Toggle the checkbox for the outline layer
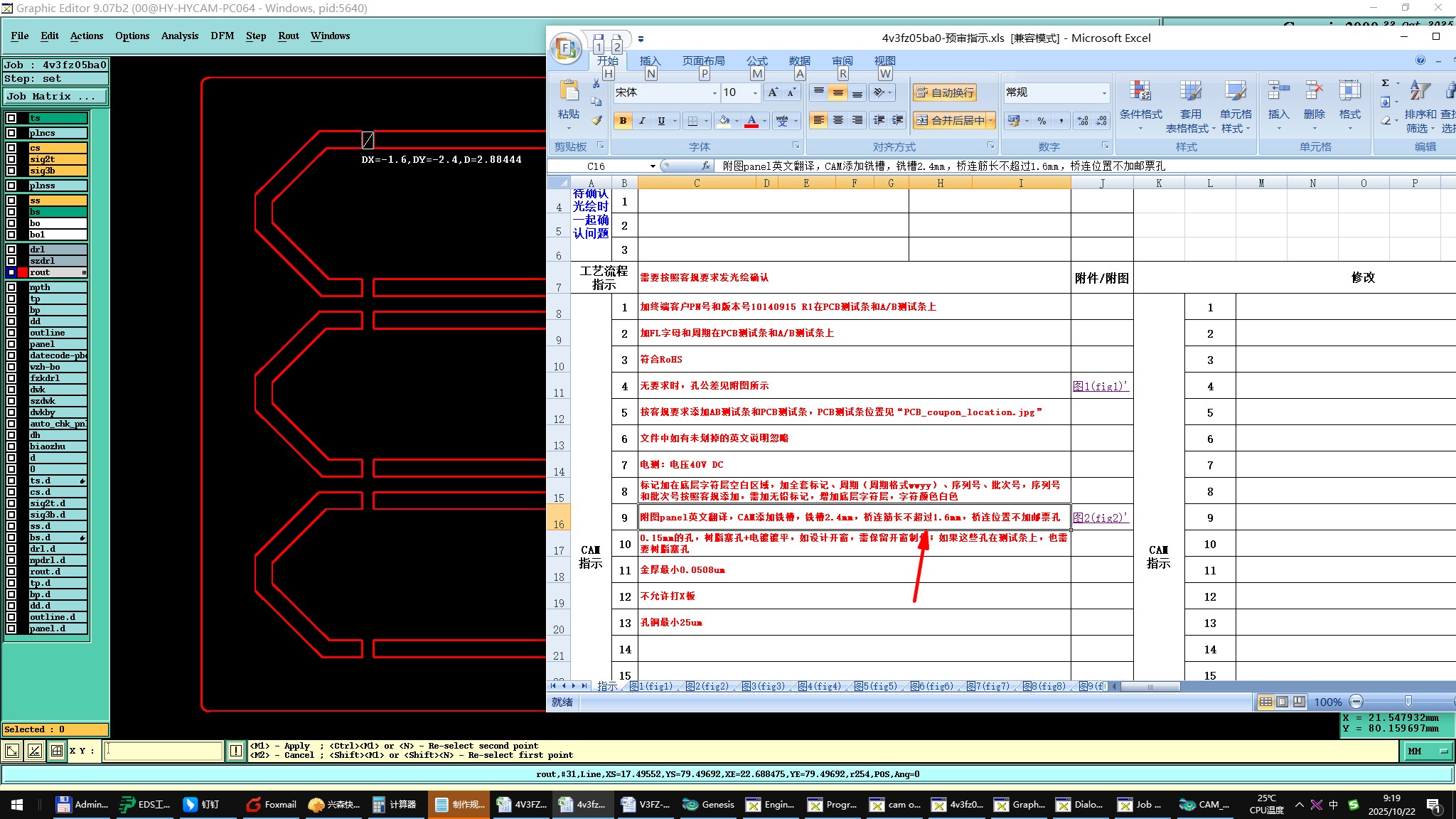This screenshot has width=1456, height=819. [11, 333]
